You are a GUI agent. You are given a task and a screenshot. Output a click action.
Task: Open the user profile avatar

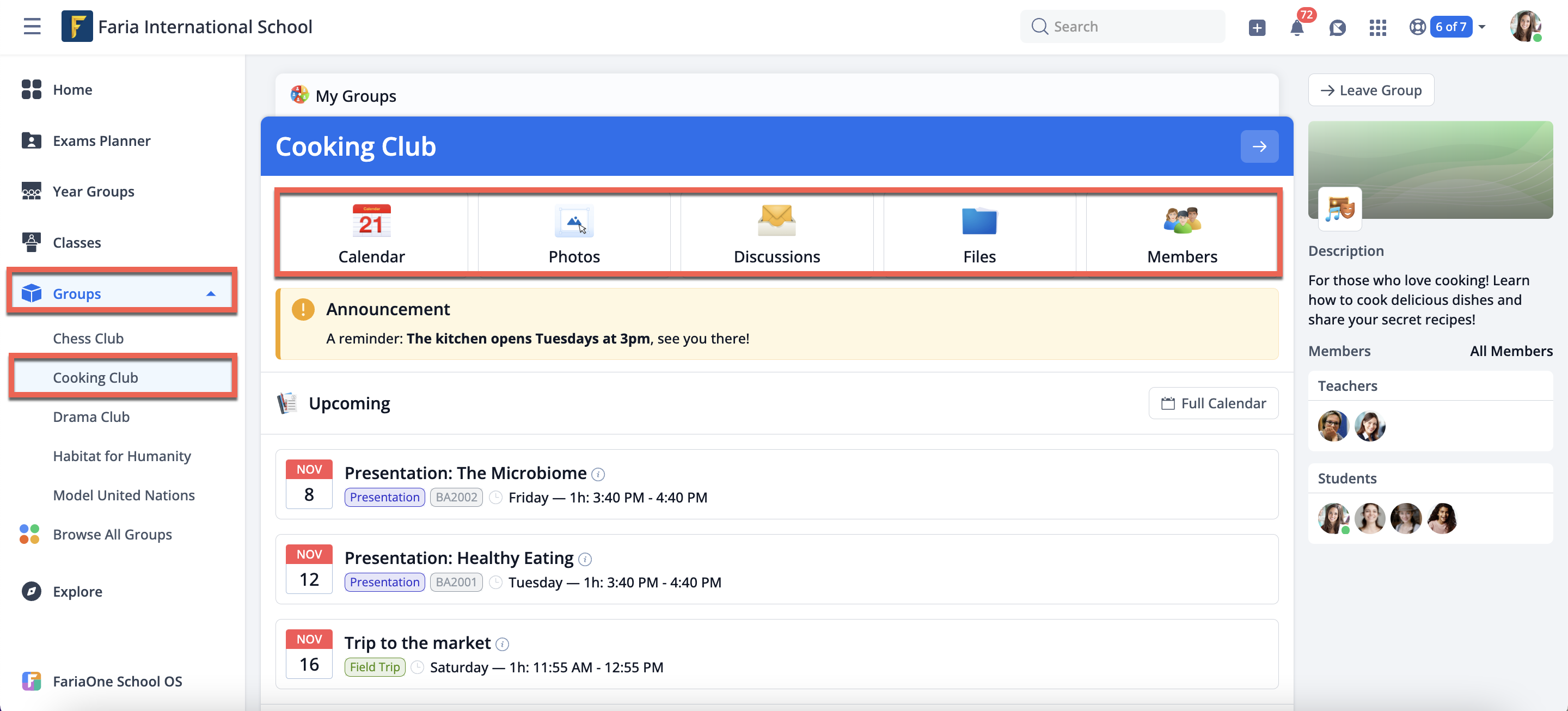pyautogui.click(x=1526, y=26)
